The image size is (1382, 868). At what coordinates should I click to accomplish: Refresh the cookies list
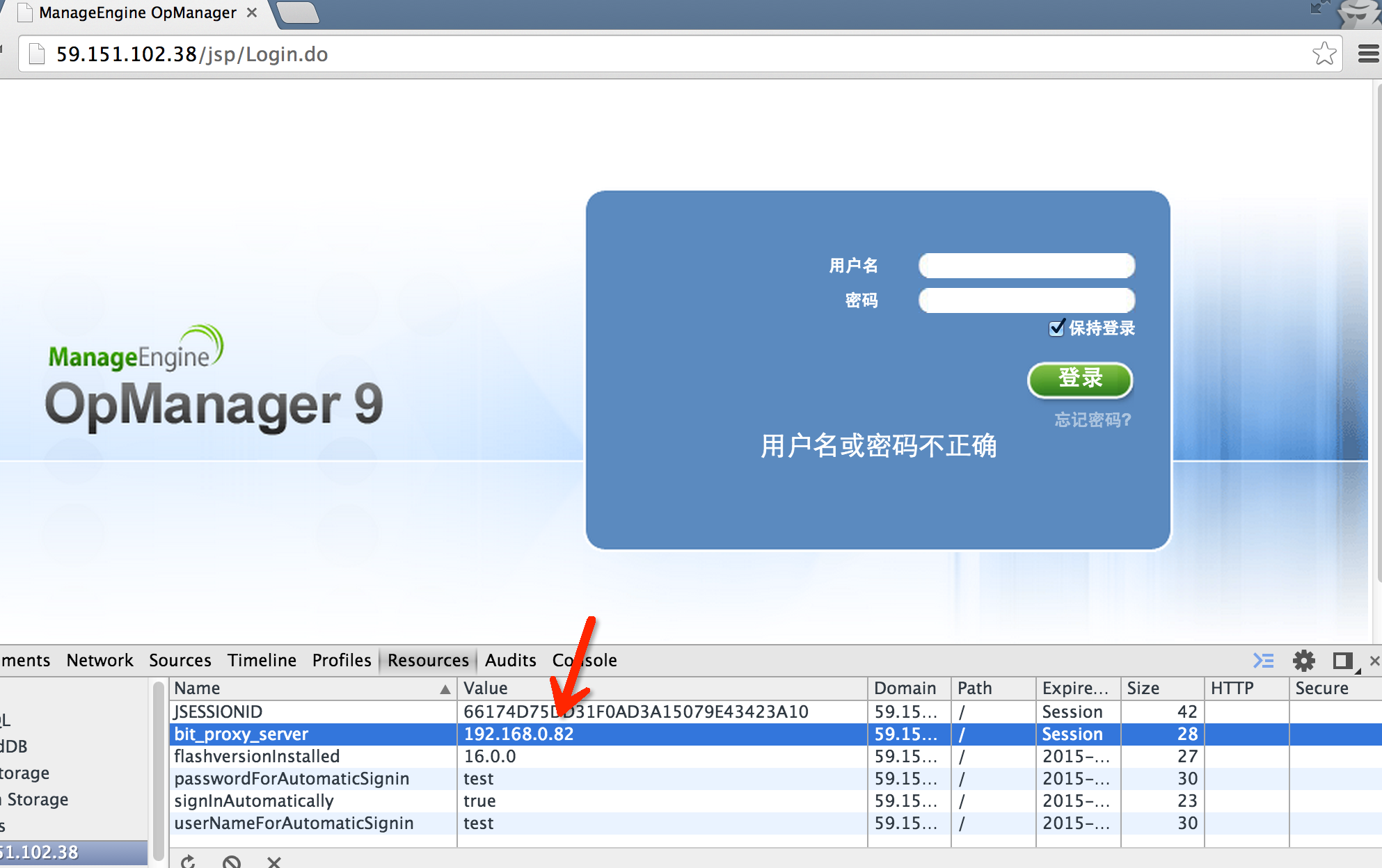point(188,862)
